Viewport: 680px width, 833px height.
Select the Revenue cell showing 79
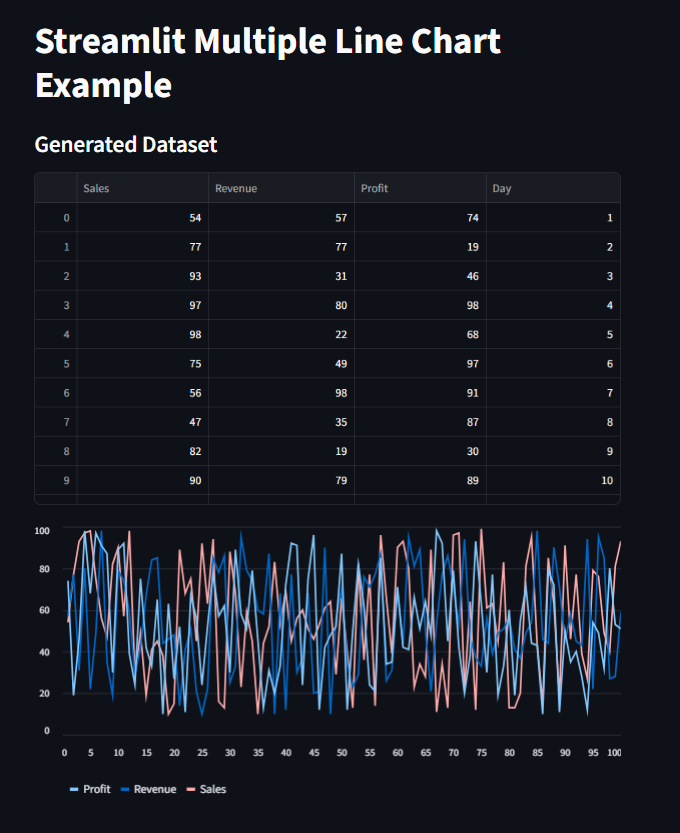pos(282,480)
